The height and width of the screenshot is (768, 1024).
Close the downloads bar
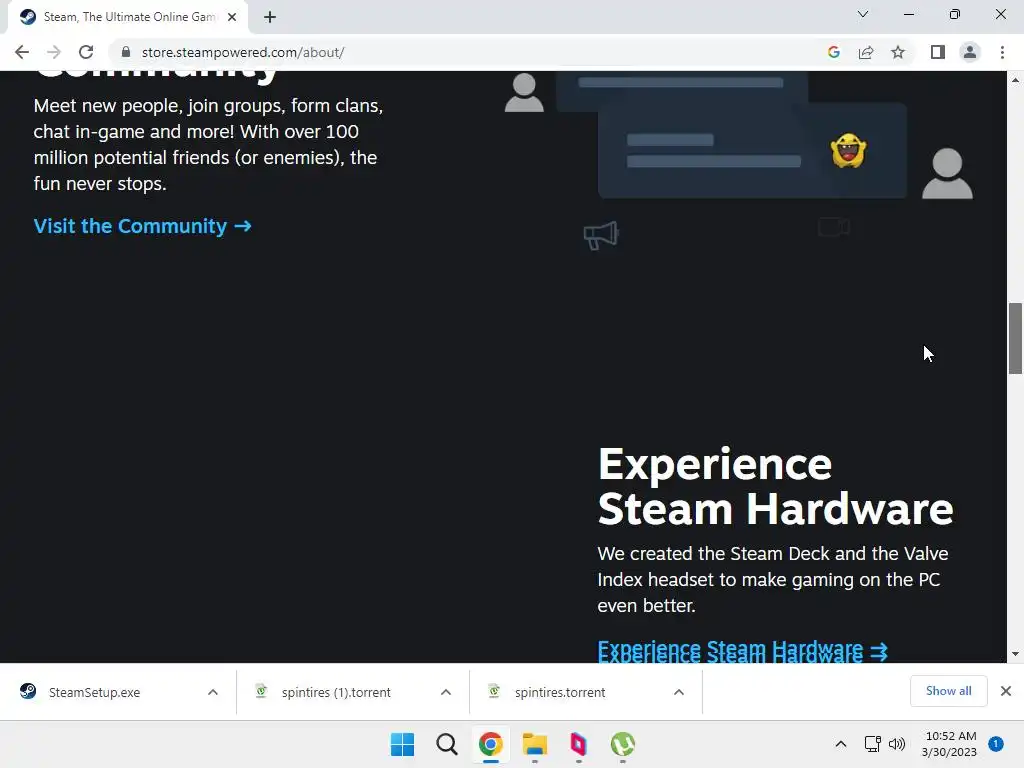click(x=1006, y=691)
